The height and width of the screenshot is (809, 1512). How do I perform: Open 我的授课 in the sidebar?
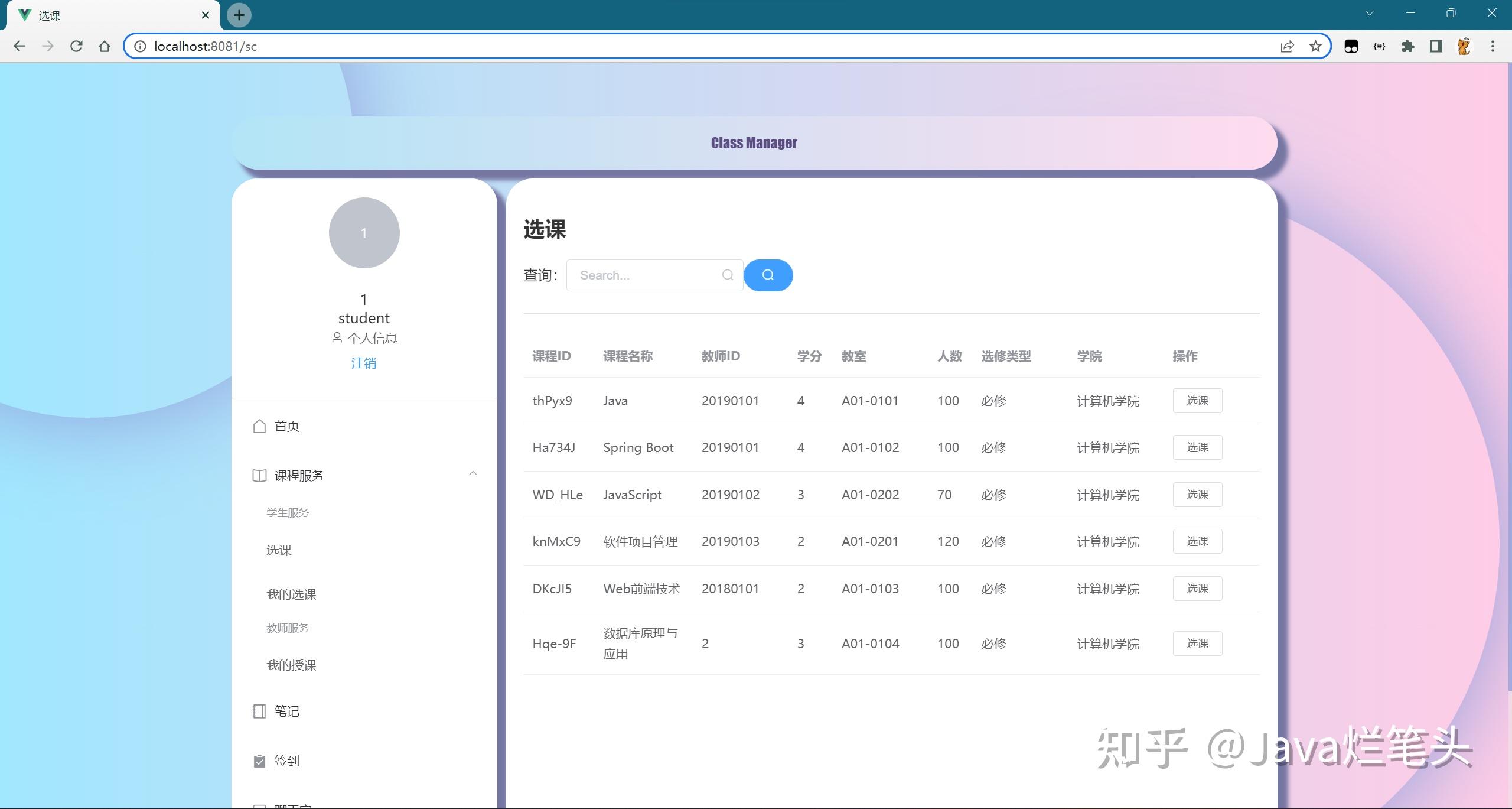click(291, 665)
